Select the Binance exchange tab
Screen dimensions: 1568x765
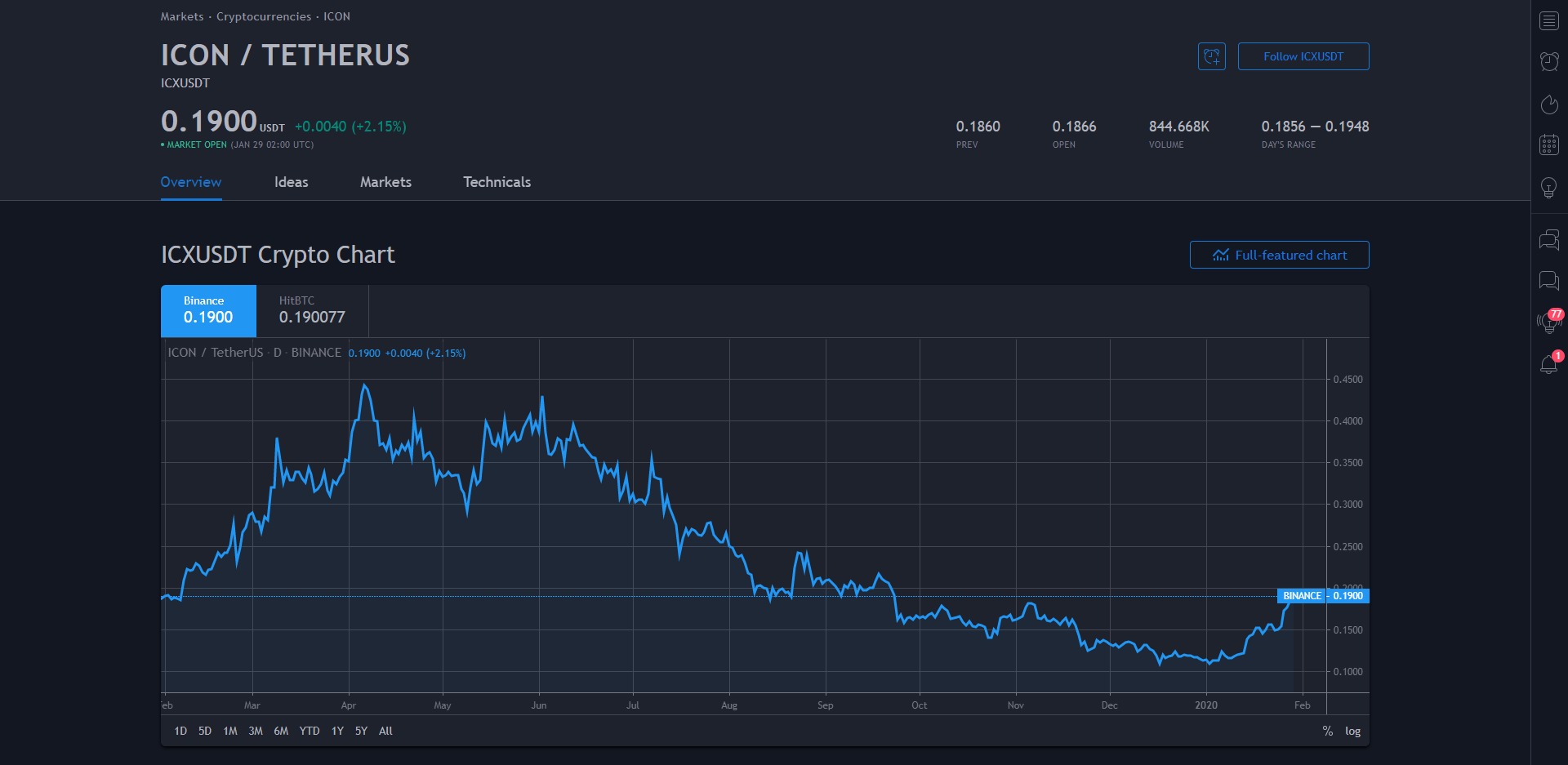pyautogui.click(x=208, y=311)
